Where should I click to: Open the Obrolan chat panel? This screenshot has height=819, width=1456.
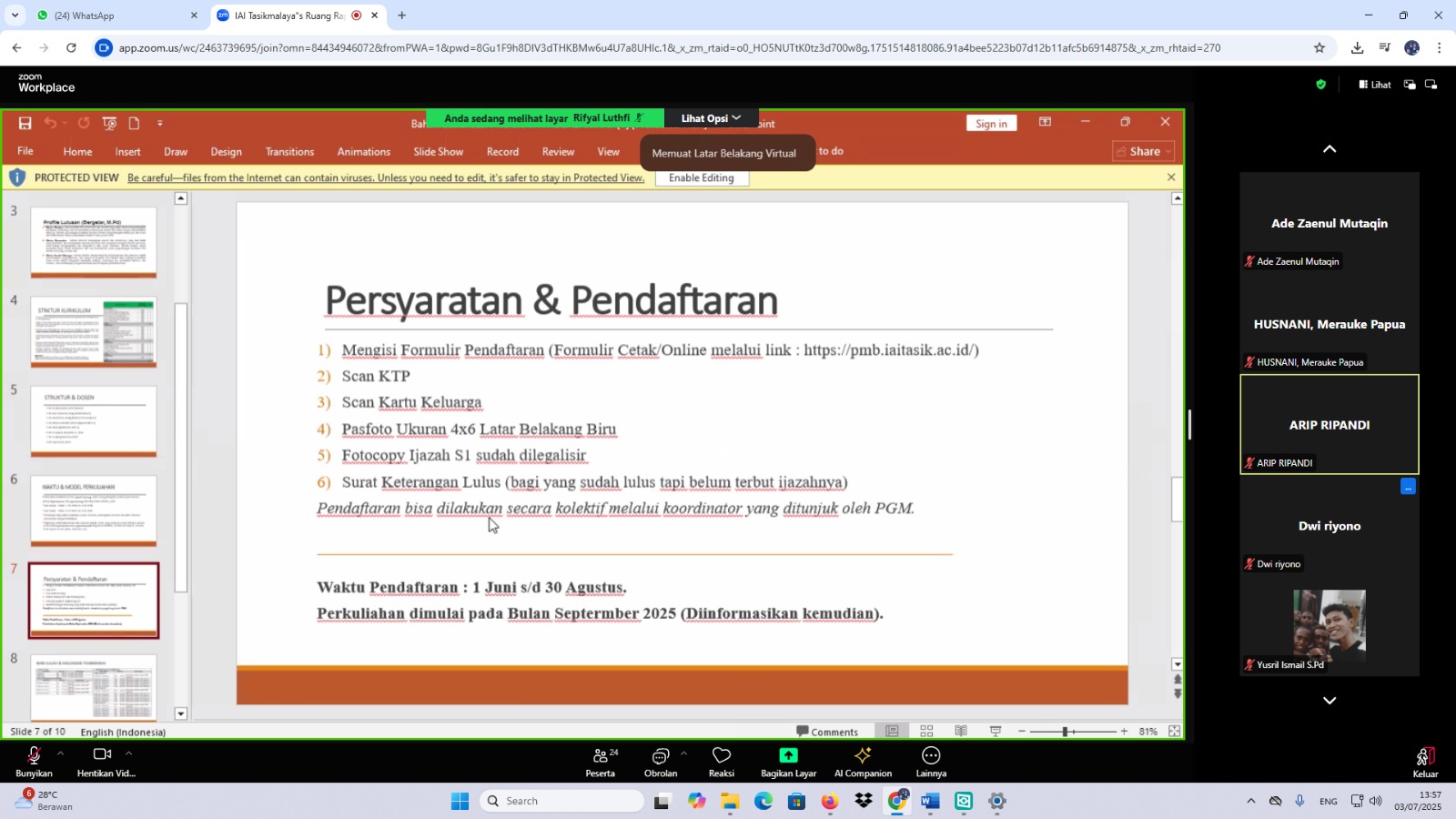(660, 762)
